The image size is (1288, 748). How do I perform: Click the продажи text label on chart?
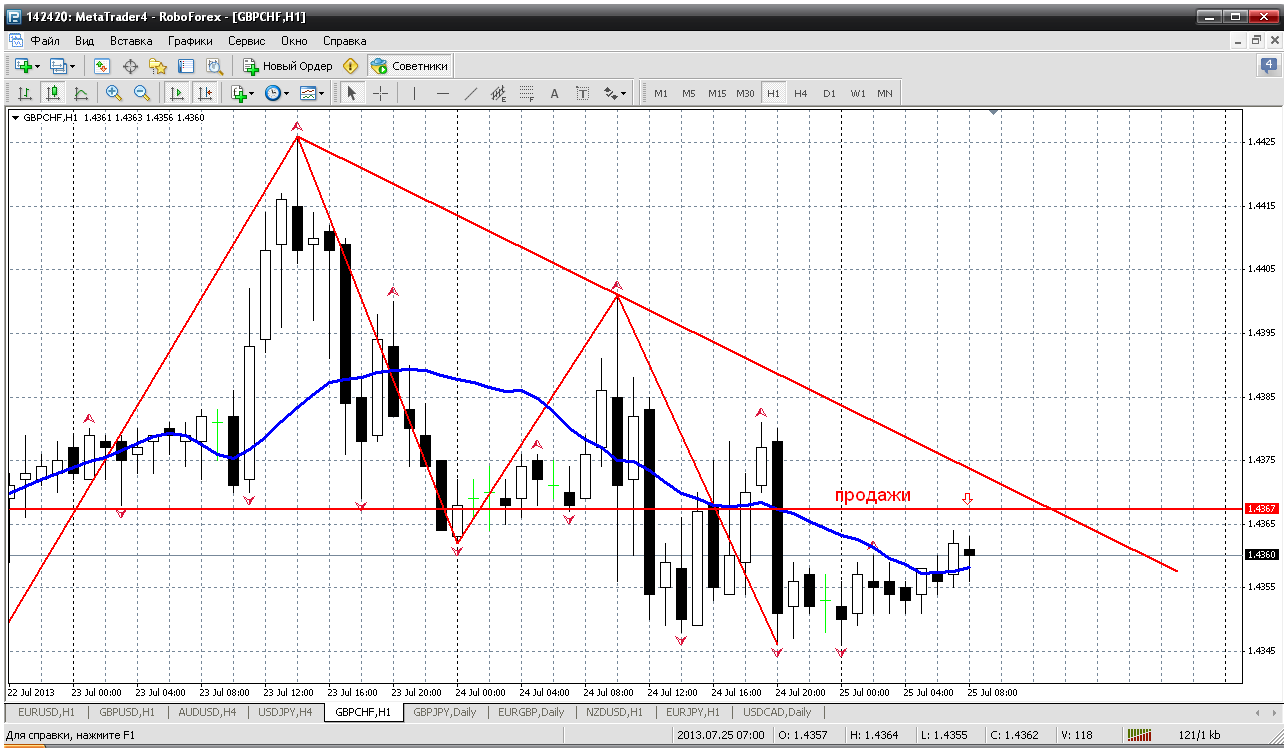click(873, 495)
